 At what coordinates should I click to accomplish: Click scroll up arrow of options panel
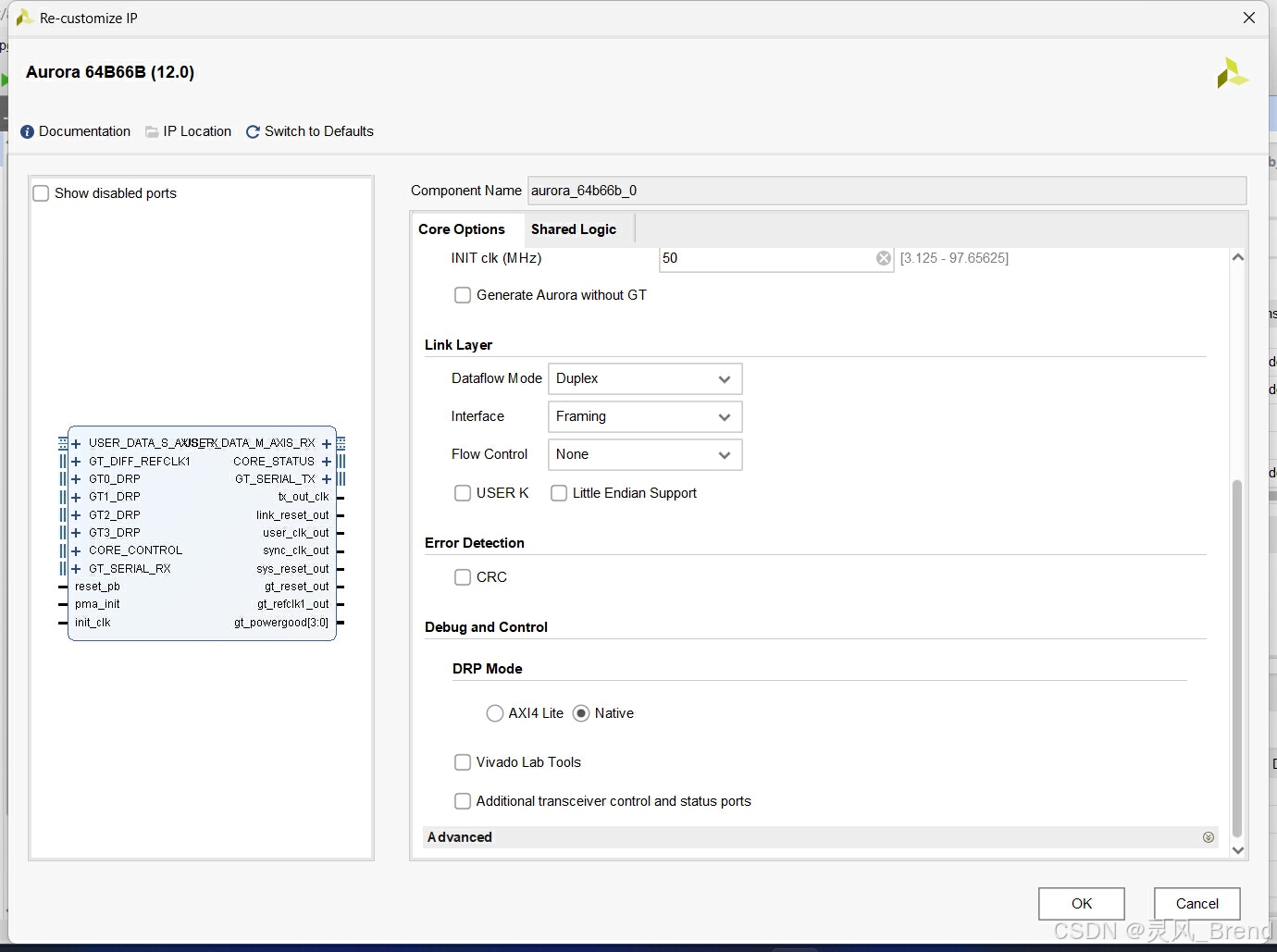1238,258
